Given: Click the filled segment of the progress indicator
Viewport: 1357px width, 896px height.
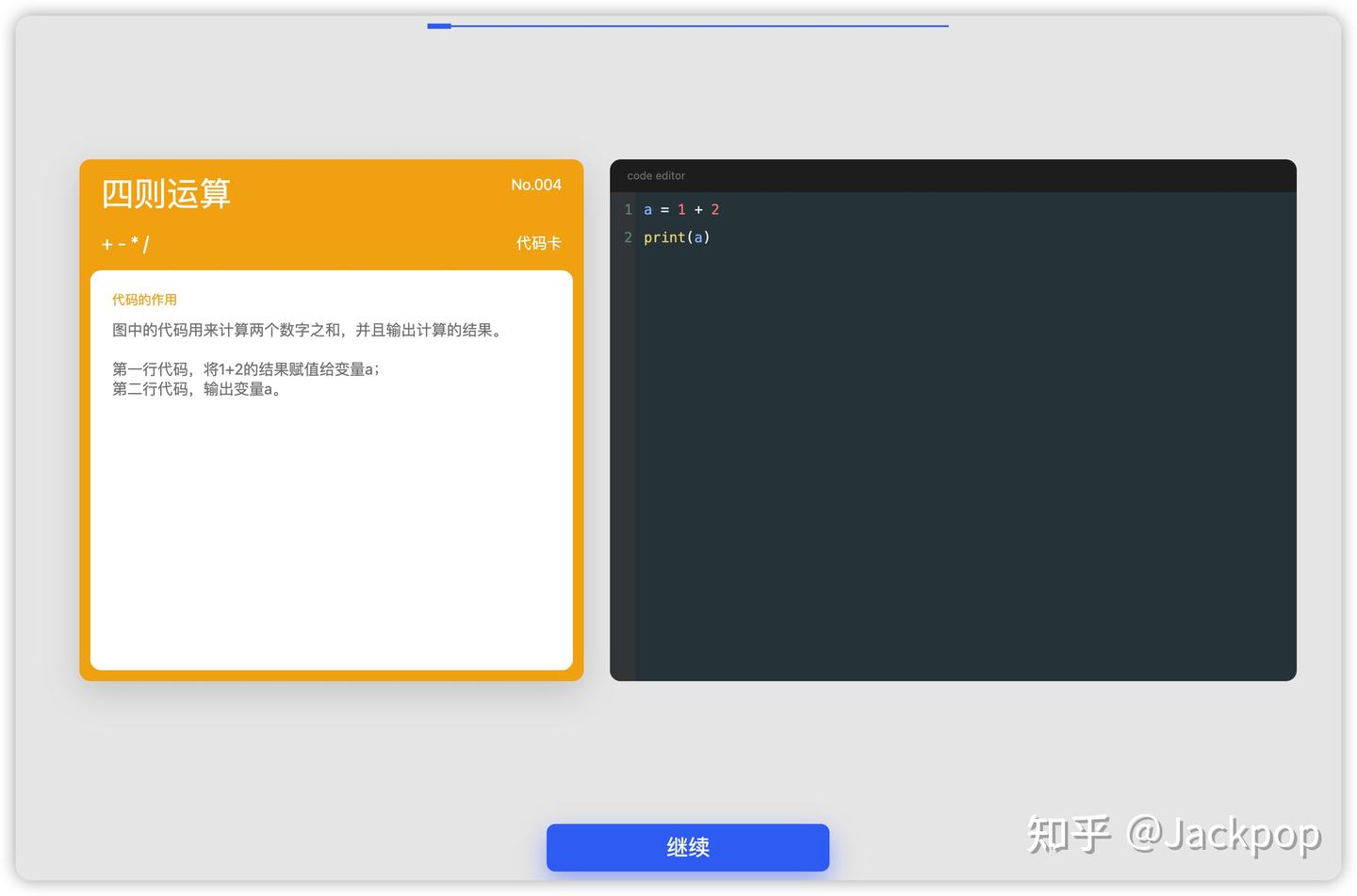Looking at the screenshot, I should (x=438, y=25).
